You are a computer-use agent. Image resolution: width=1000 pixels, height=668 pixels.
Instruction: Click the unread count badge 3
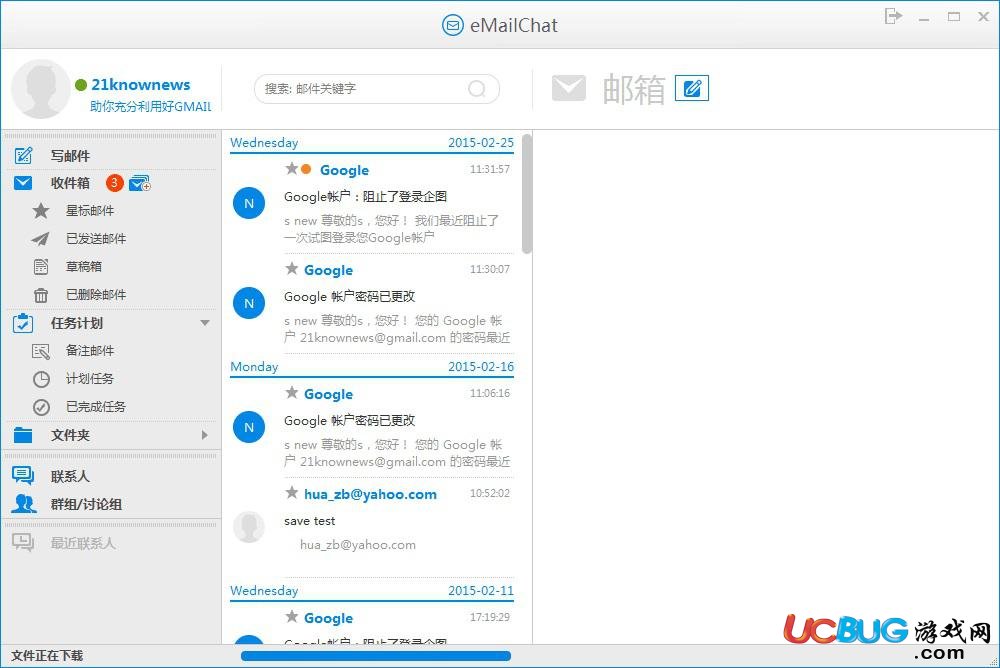tap(114, 183)
